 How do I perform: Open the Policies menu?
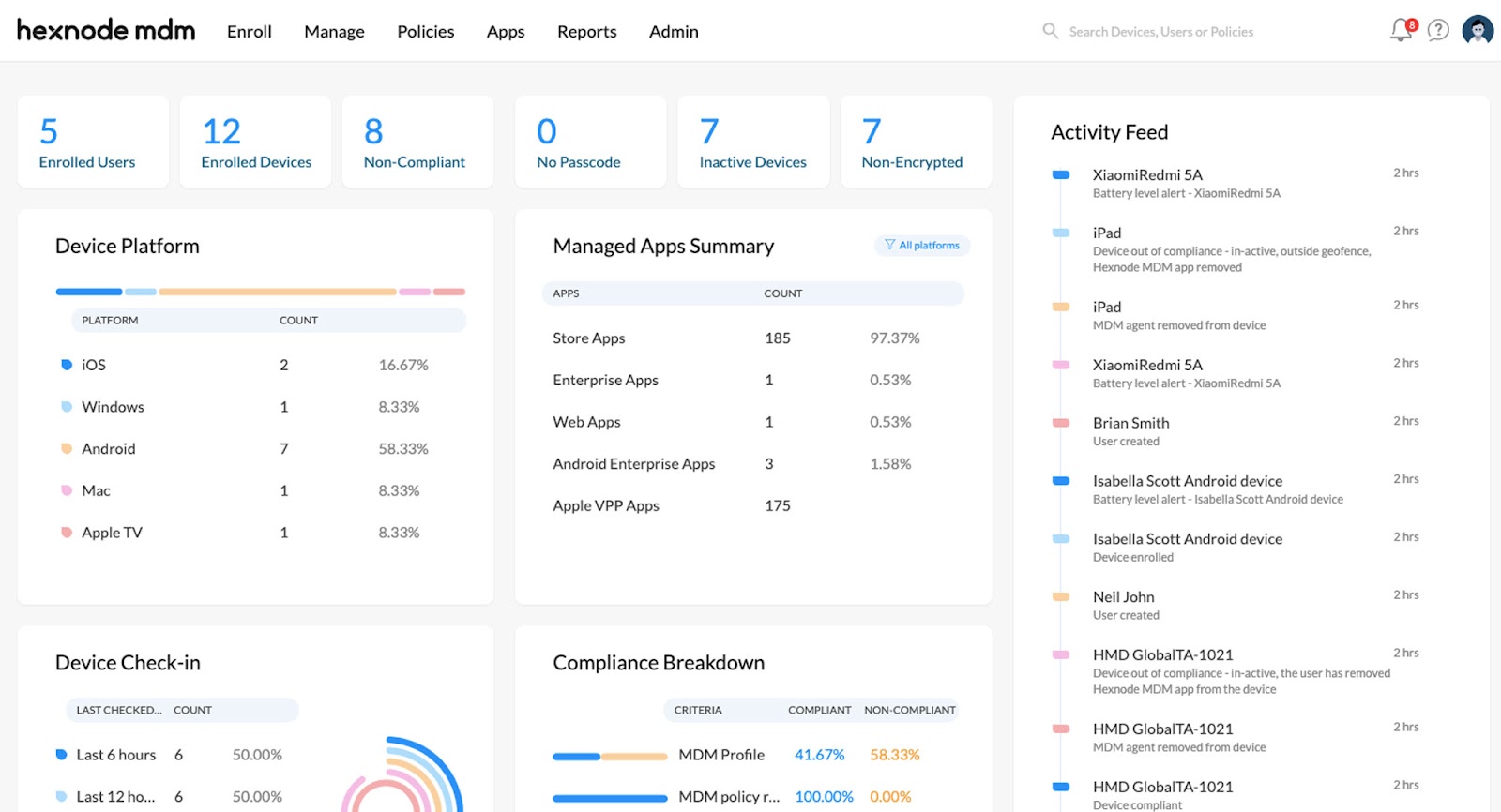pyautogui.click(x=425, y=32)
